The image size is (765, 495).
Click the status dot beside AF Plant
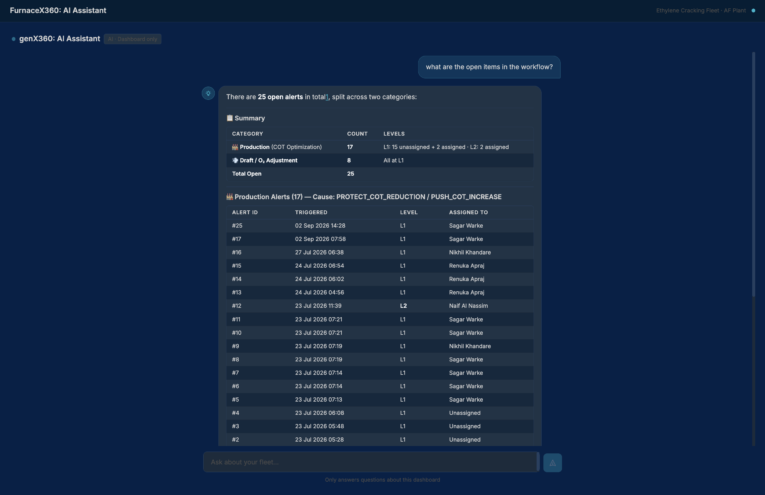coord(753,10)
